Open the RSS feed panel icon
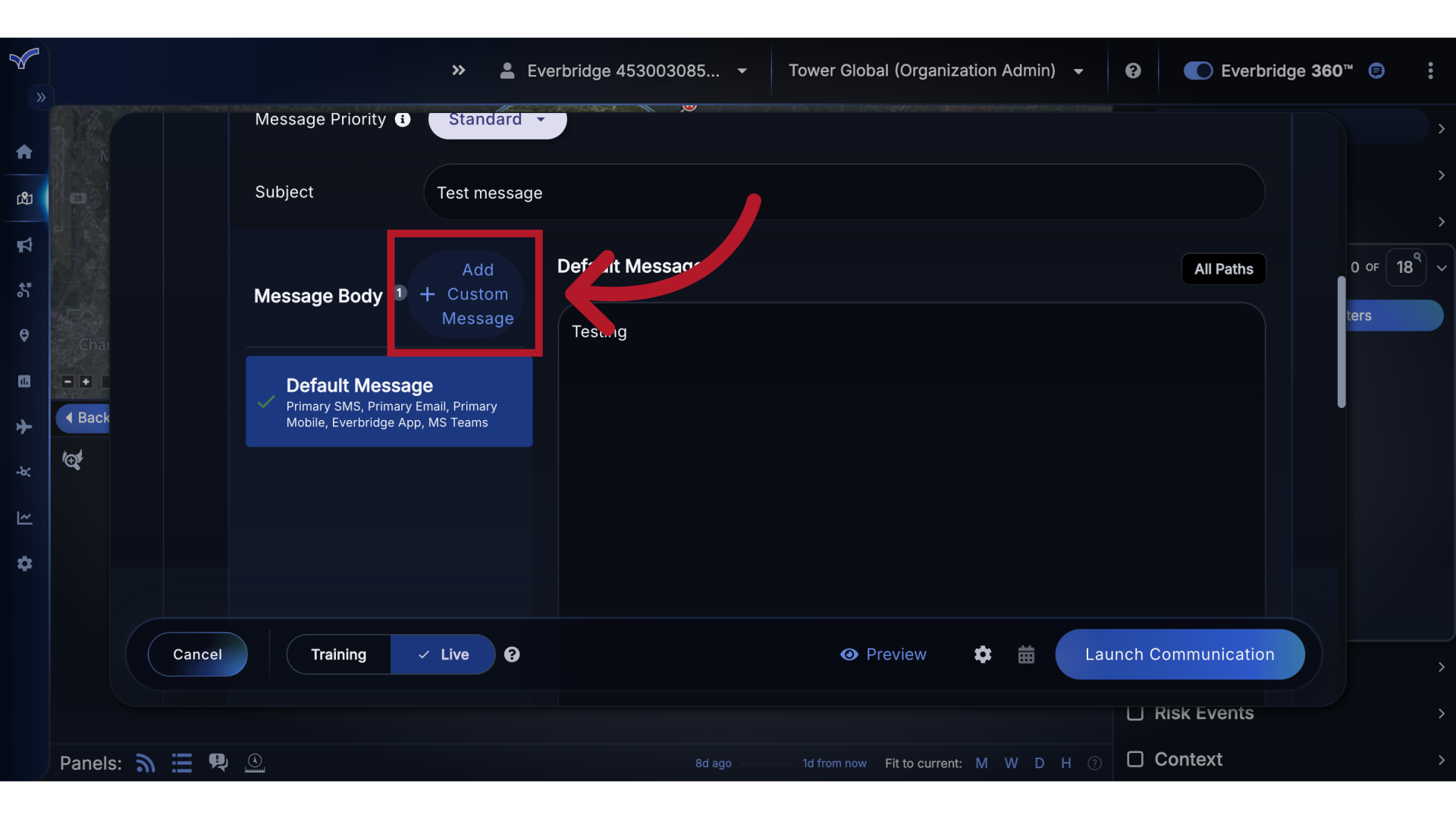The height and width of the screenshot is (819, 1456). (x=145, y=763)
